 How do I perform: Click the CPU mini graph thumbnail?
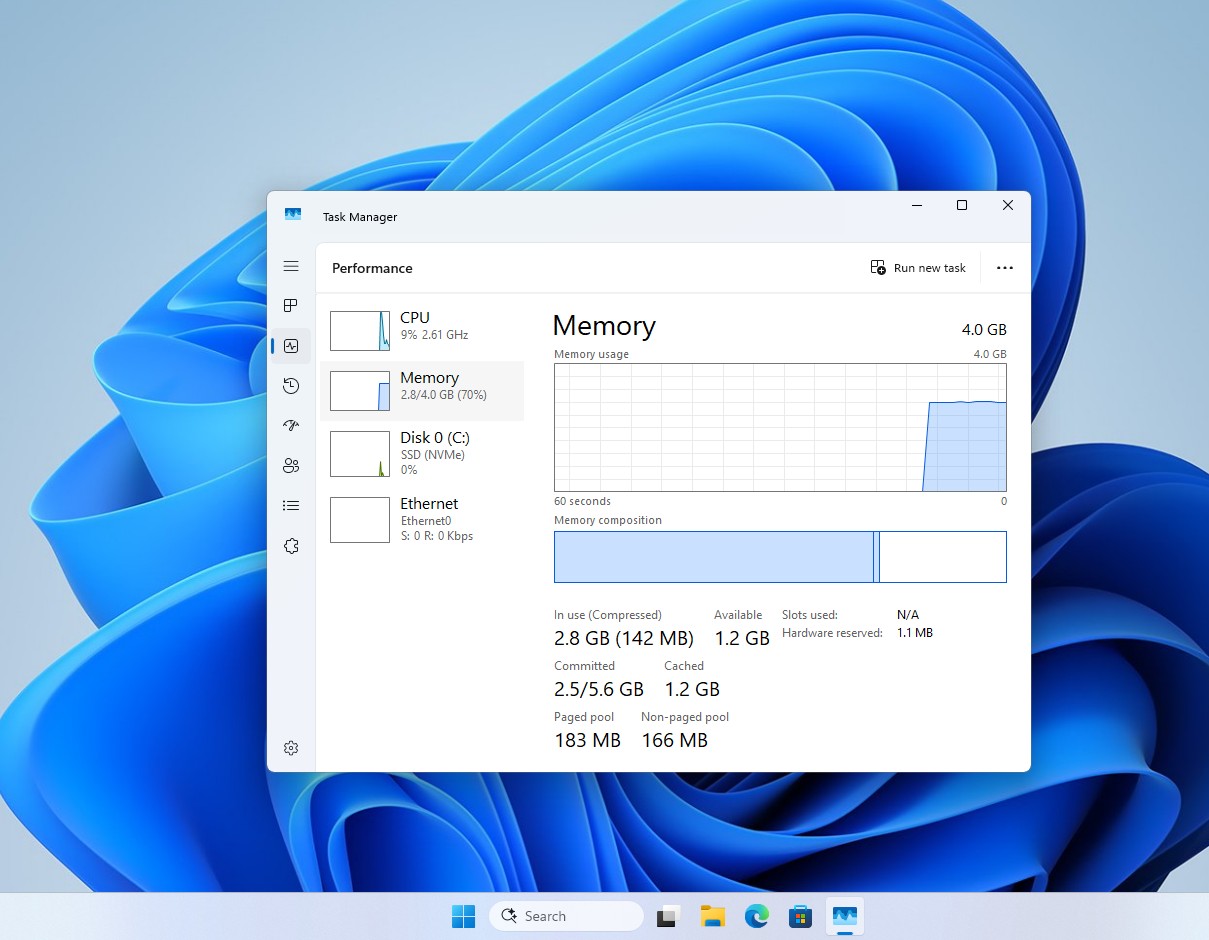pyautogui.click(x=360, y=330)
